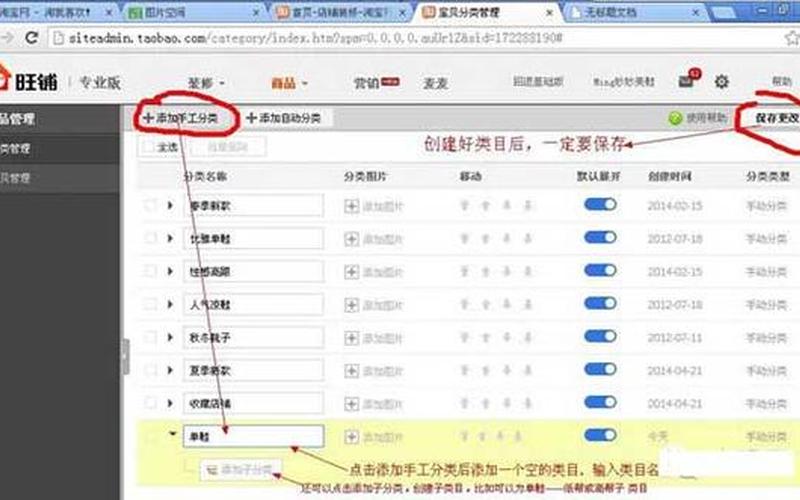
Task: Expand the 性感高跟 category arrow
Action: 170,271
